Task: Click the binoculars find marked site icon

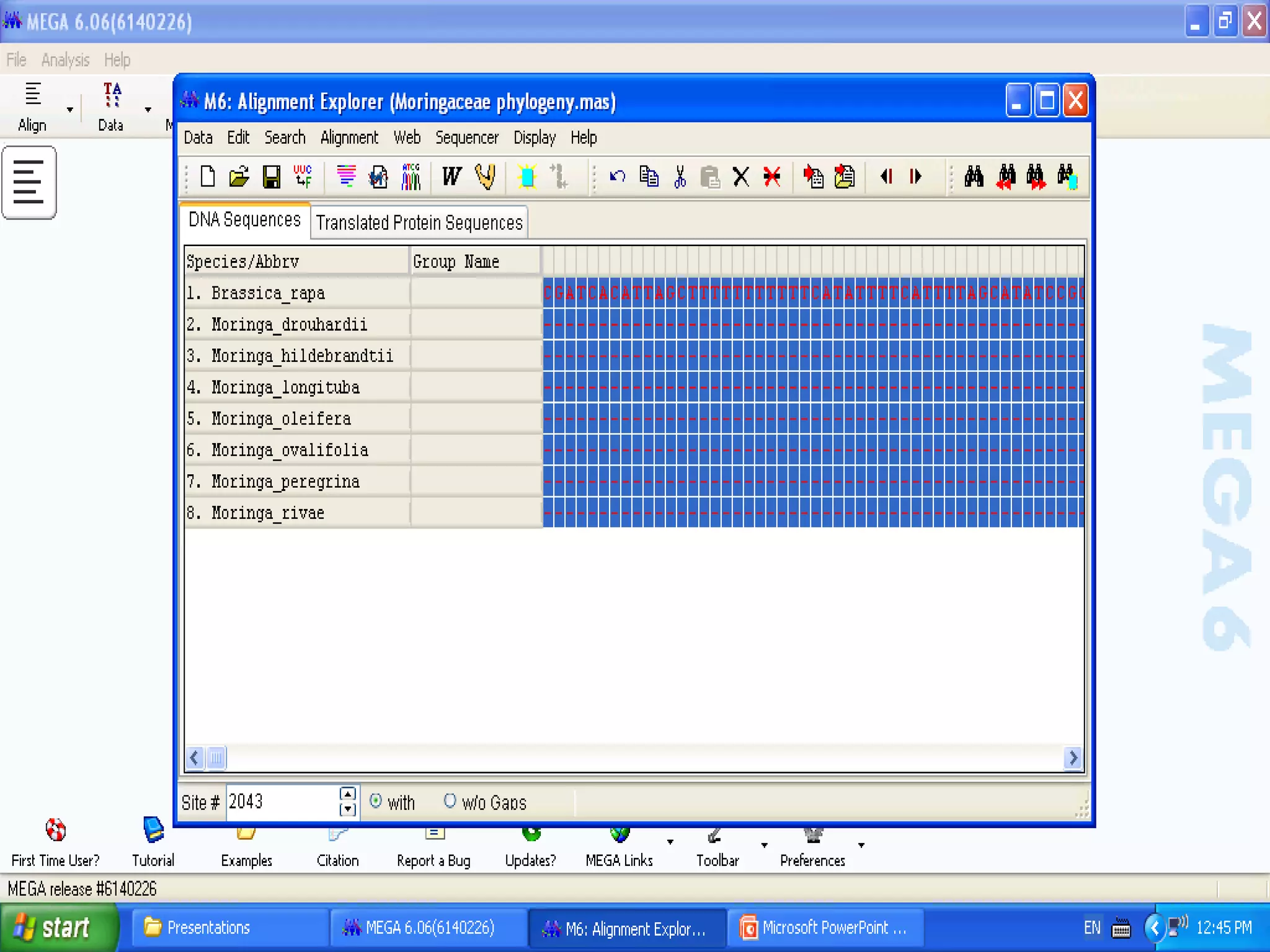Action: click(x=1067, y=177)
